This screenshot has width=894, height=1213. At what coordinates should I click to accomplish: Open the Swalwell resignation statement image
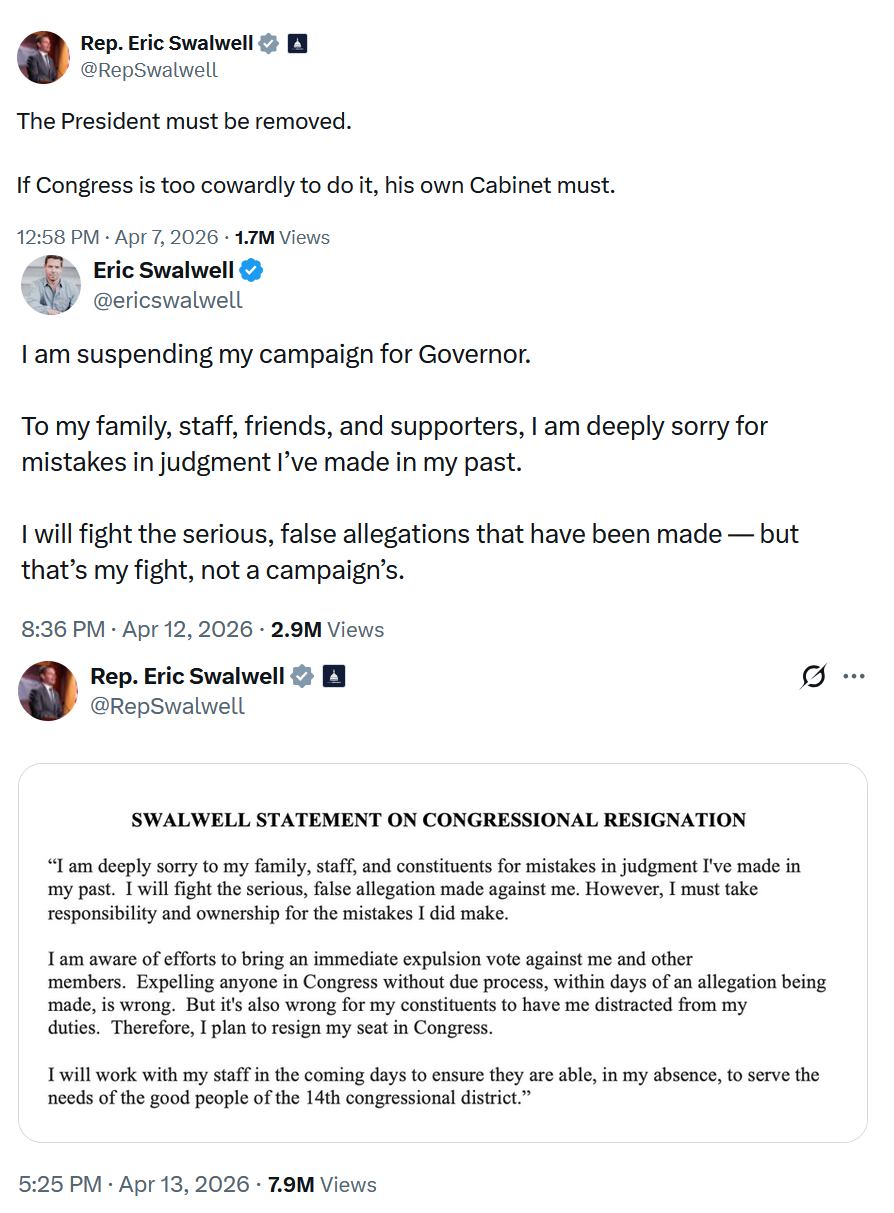coord(443,953)
